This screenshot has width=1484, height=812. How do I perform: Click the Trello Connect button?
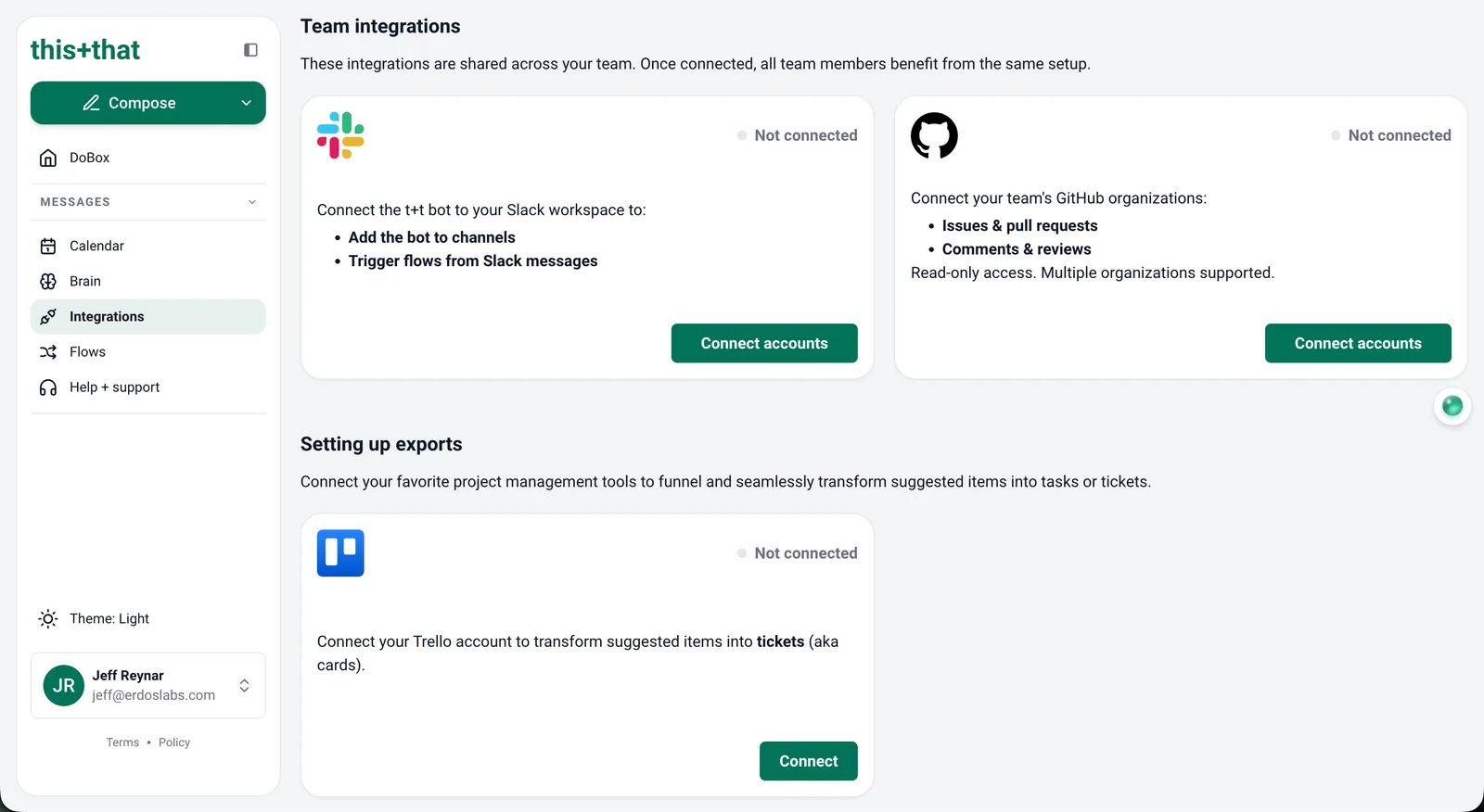[809, 761]
